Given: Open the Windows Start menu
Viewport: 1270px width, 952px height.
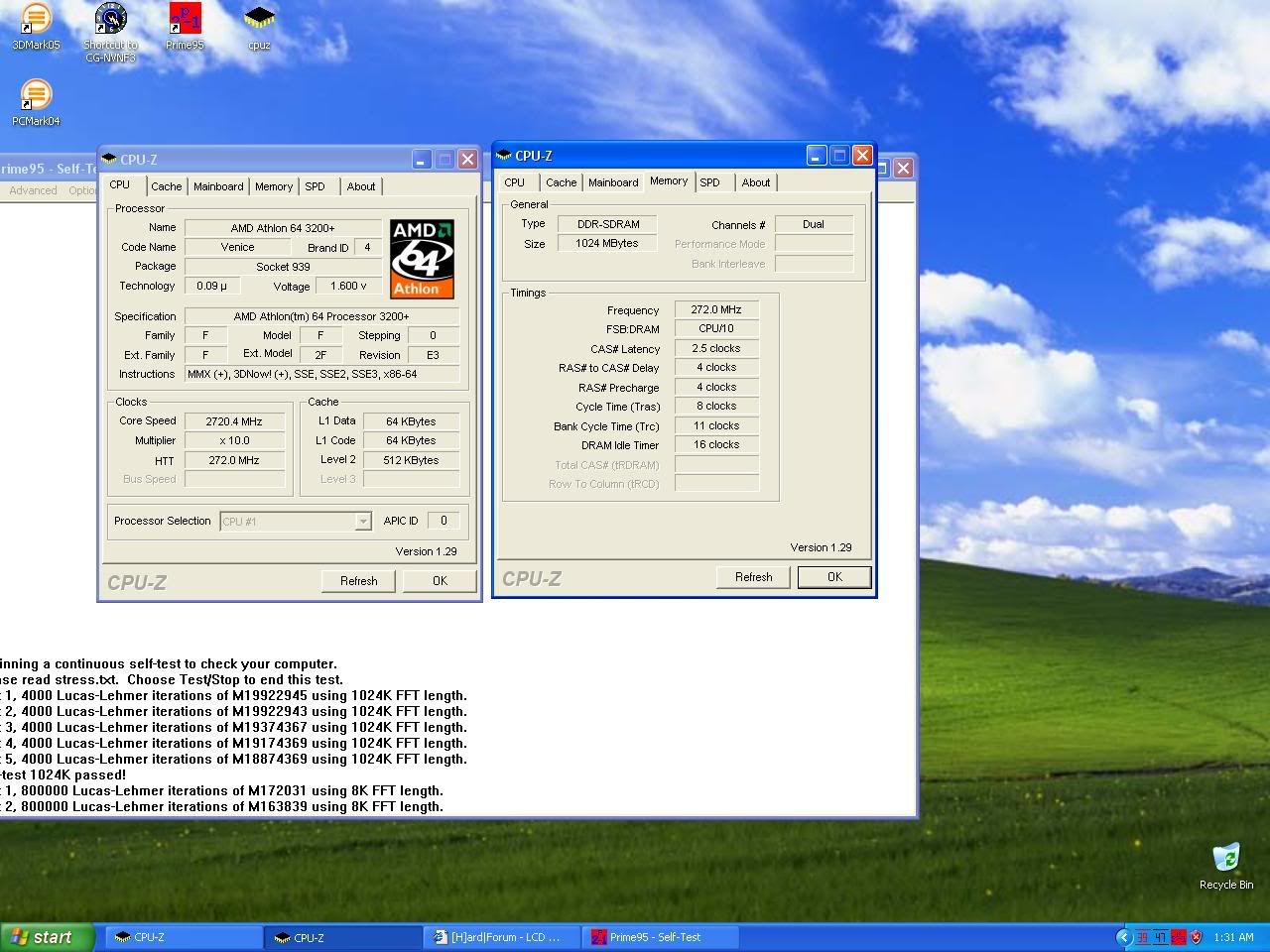Looking at the screenshot, I should 47,937.
